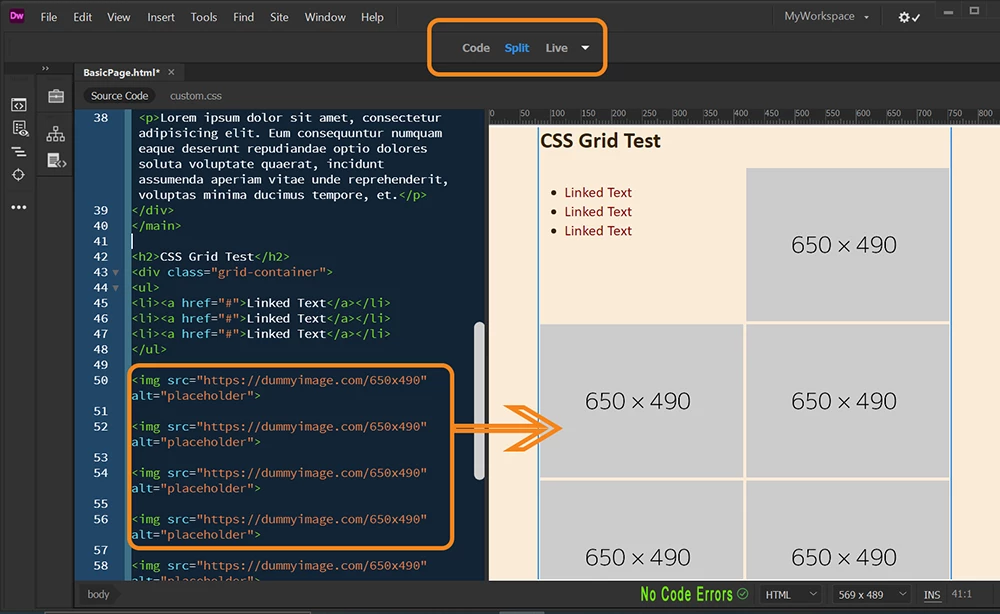Open the Help menu
Image resolution: width=1000 pixels, height=614 pixels.
(x=372, y=17)
